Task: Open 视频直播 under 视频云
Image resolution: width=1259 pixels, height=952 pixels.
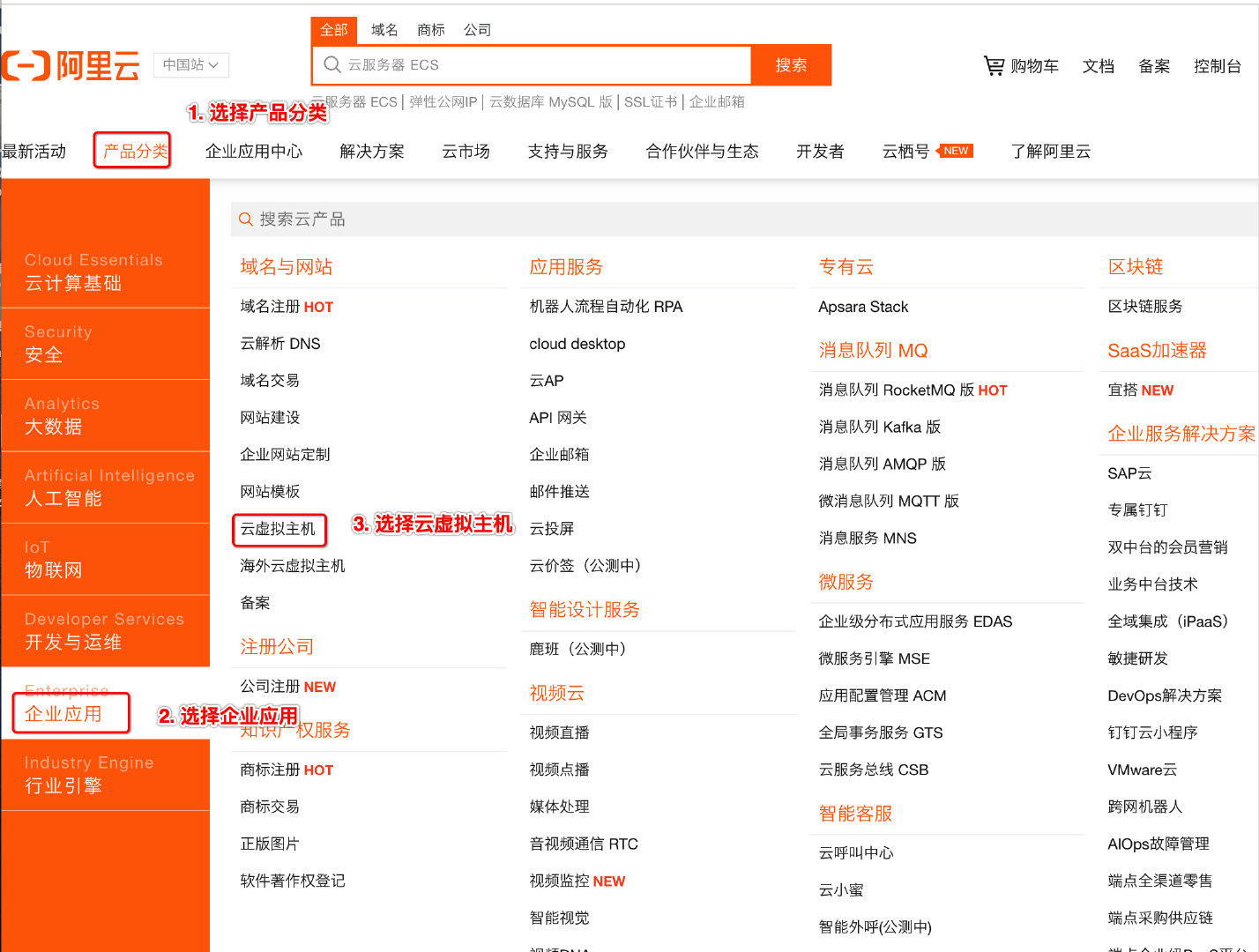Action: tap(559, 732)
